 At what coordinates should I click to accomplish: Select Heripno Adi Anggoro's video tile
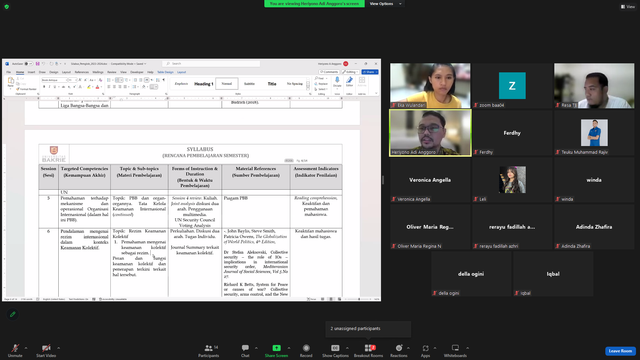pyautogui.click(x=430, y=133)
